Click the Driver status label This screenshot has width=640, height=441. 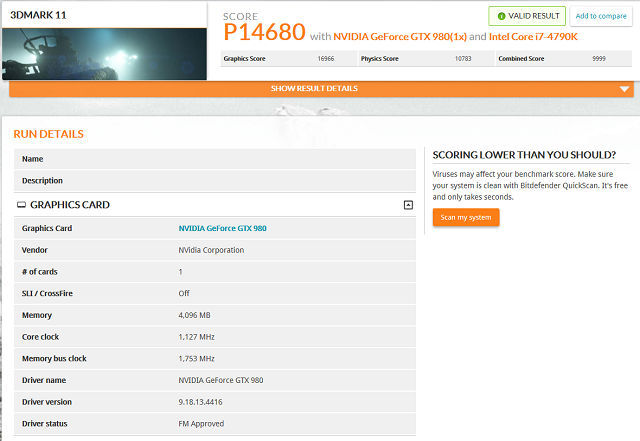[x=44, y=424]
